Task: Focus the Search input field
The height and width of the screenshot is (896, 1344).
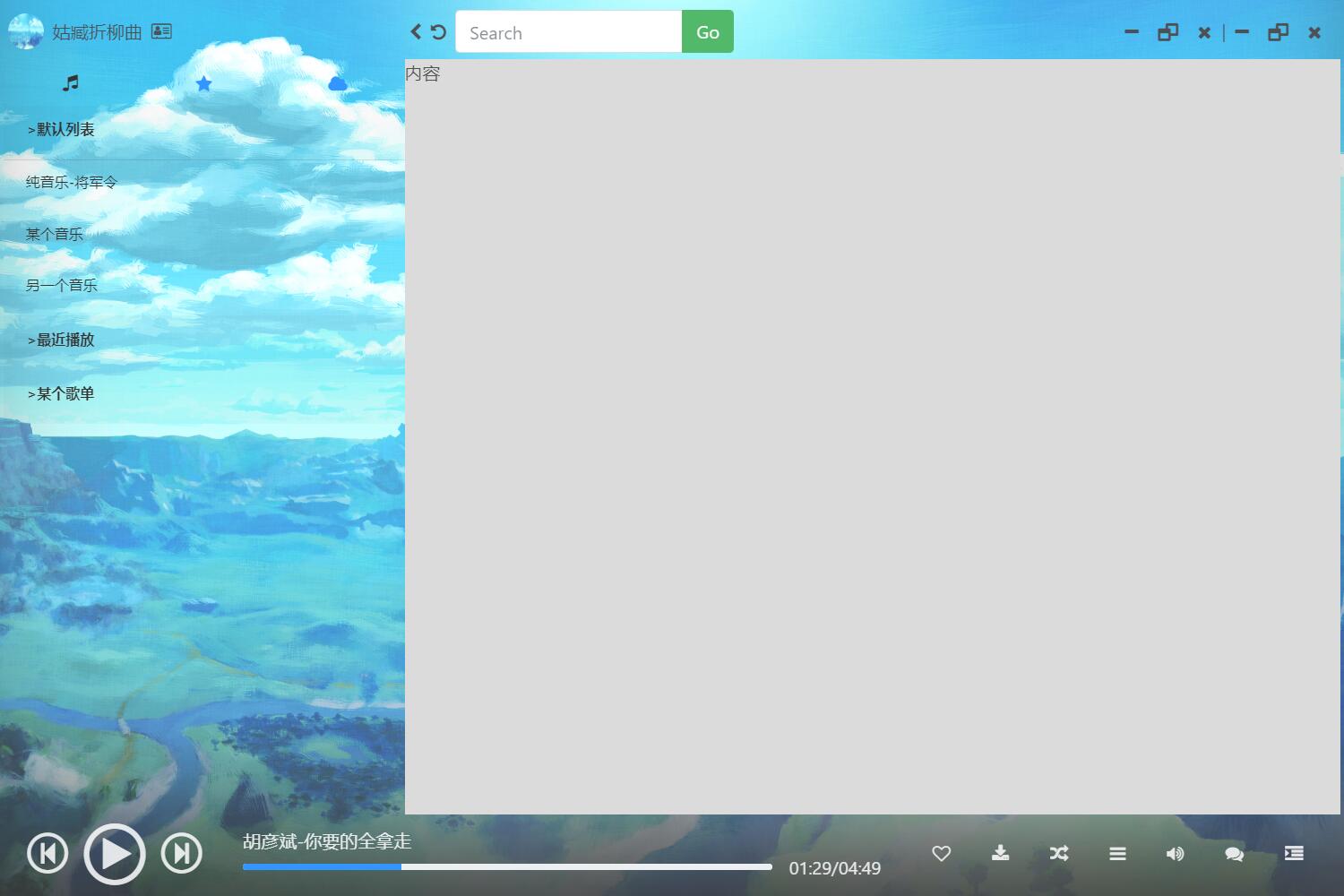Action: (x=569, y=32)
